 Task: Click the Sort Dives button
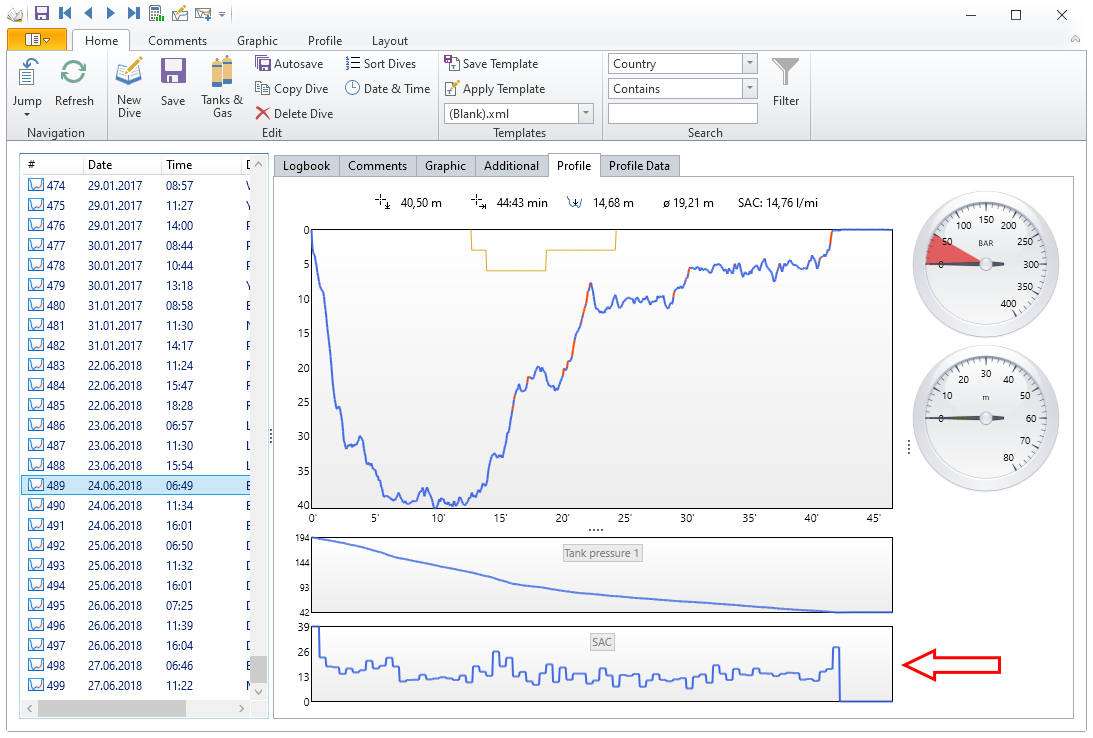pyautogui.click(x=380, y=64)
